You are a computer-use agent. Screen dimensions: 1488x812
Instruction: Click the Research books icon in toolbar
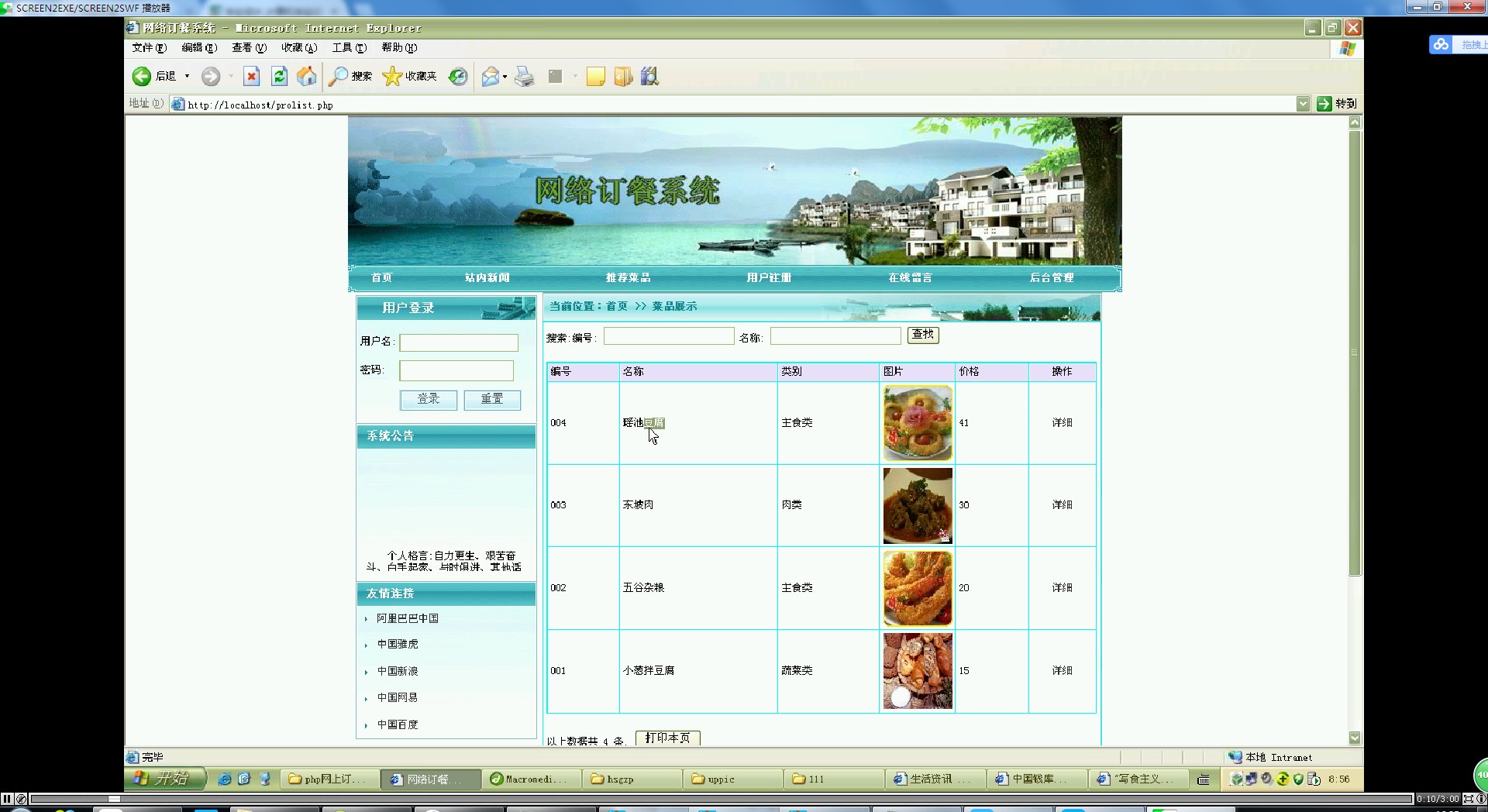(649, 76)
